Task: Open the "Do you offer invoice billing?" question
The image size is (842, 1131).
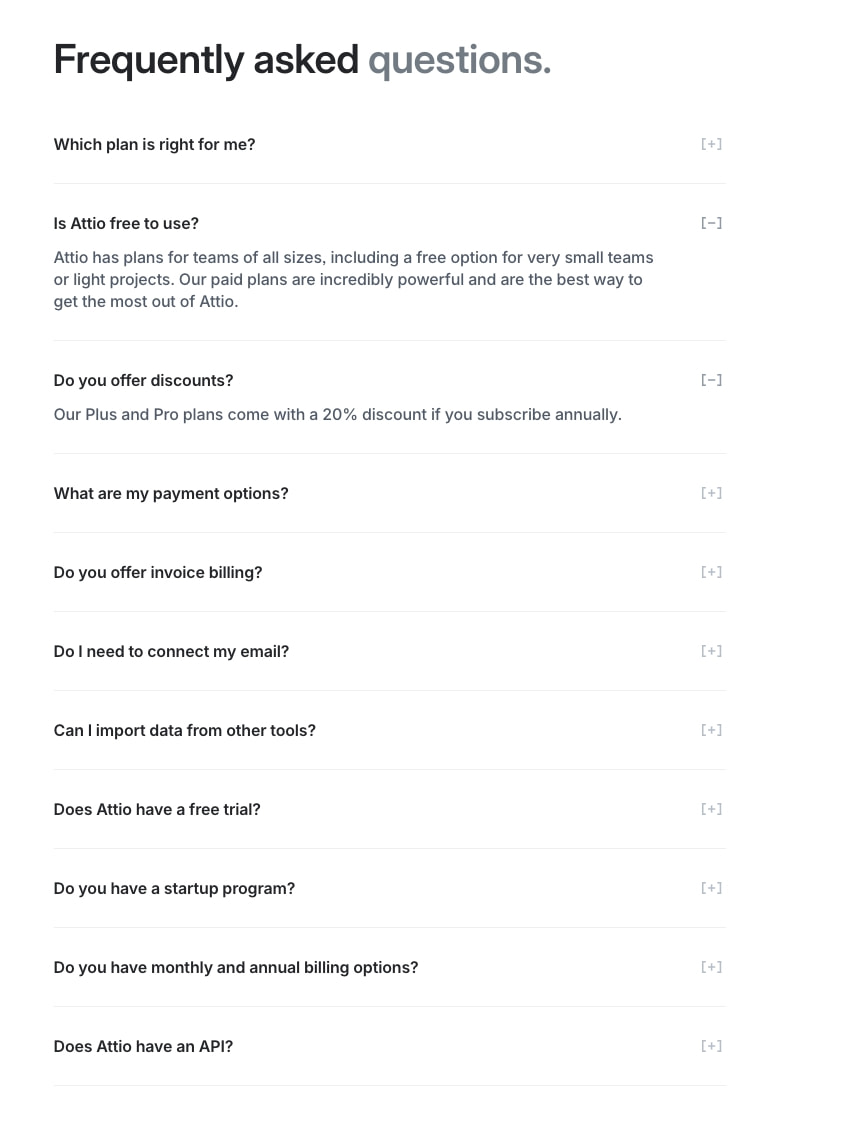Action: tap(158, 572)
